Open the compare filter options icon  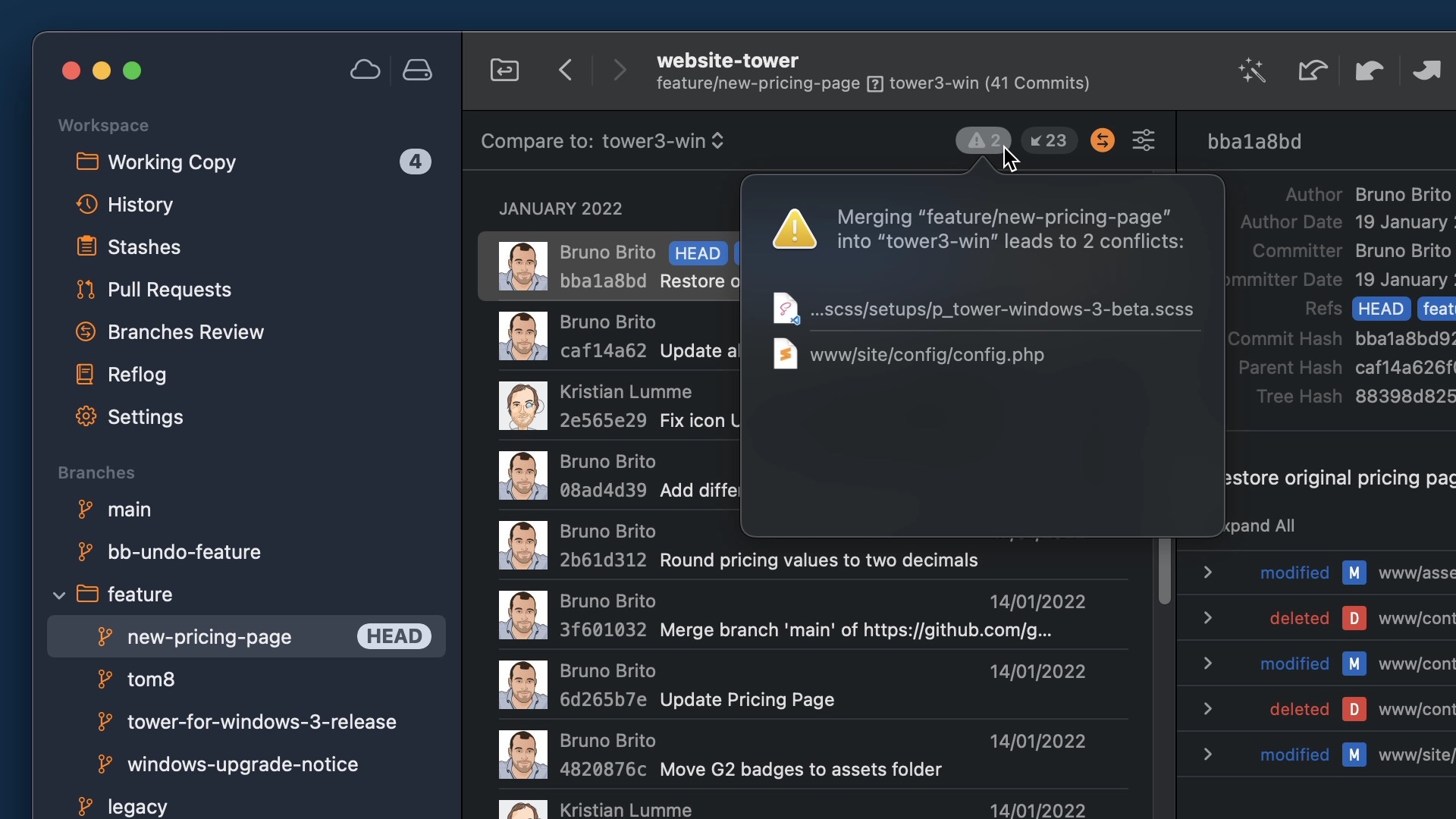tap(1144, 140)
